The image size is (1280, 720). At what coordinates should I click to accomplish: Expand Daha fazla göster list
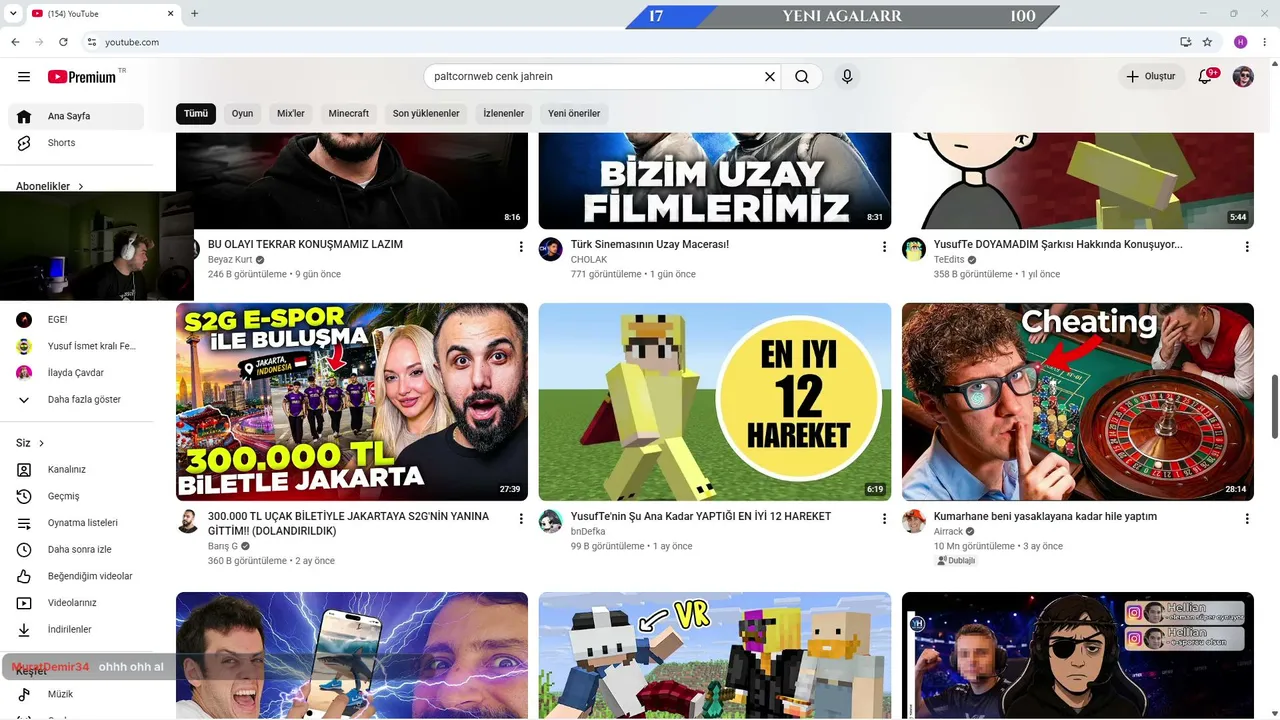76,399
